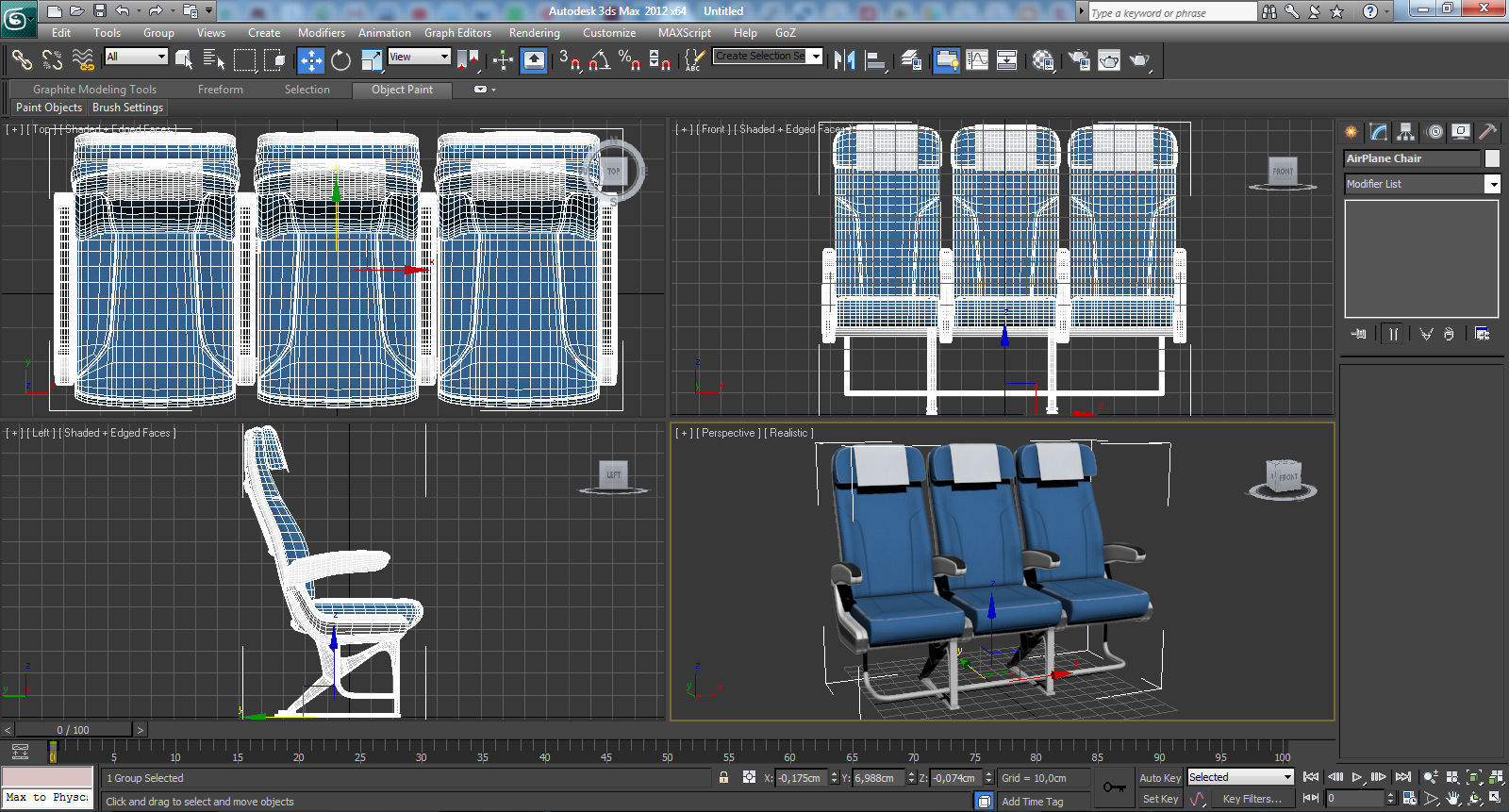This screenshot has height=812, width=1509.
Task: Open the Render Setup teapot icon
Action: pos(1079,60)
